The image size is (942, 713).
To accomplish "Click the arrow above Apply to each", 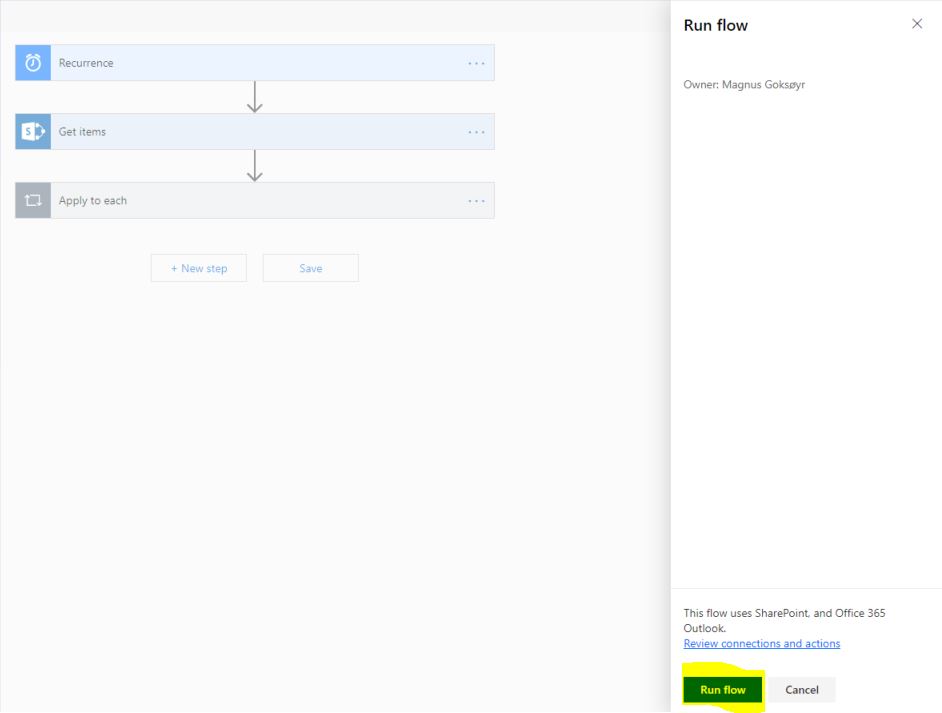I will [255, 166].
